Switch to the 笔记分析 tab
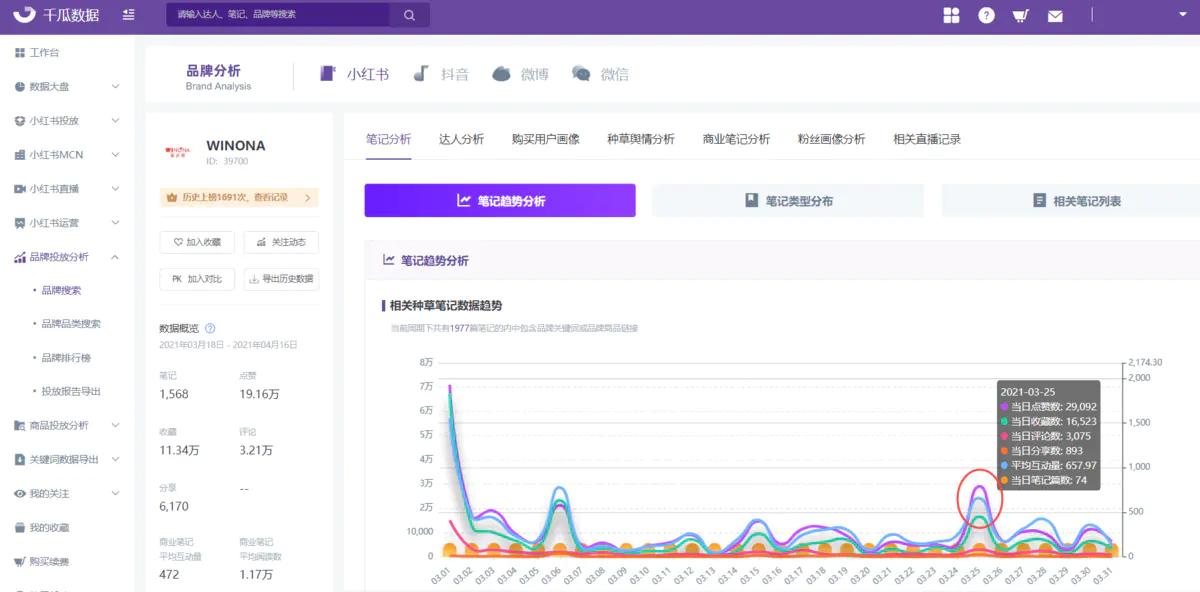The image size is (1200, 592). tap(388, 139)
